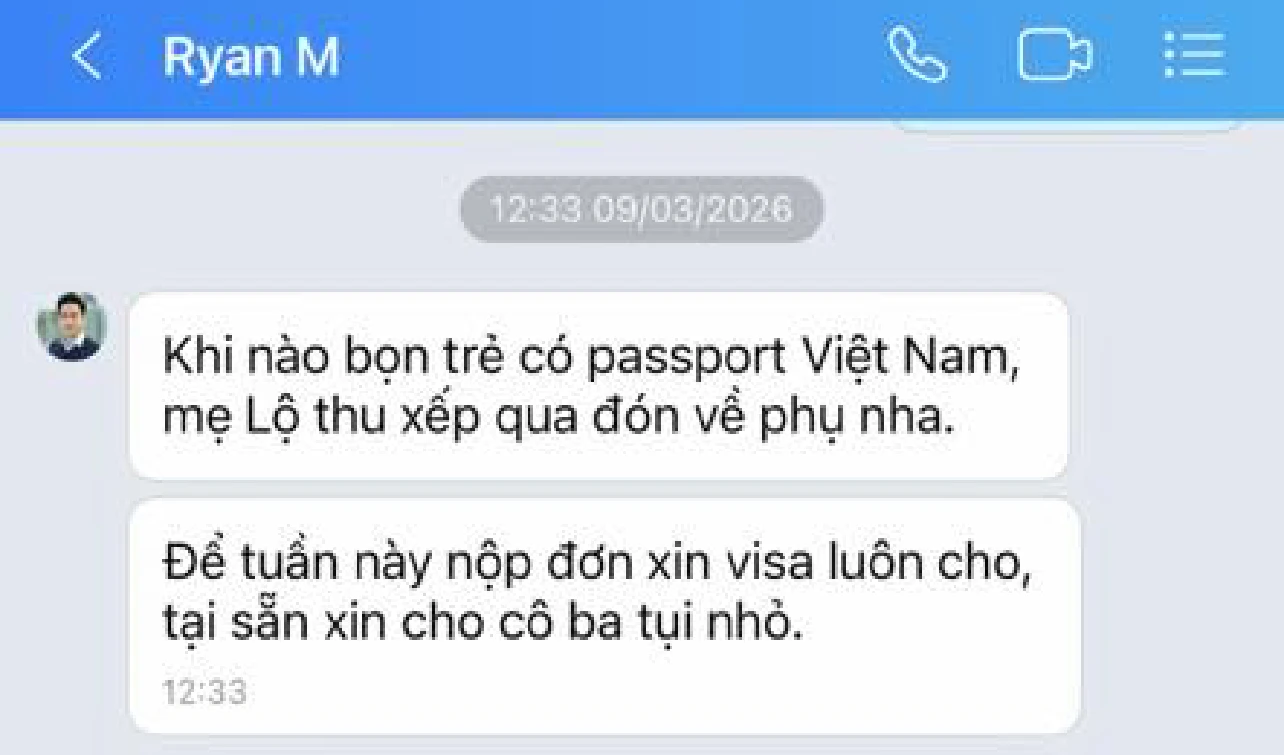Tap Ryan M's profile avatar beside messages
Screen dimensions: 1284x755
pyautogui.click(x=71, y=326)
